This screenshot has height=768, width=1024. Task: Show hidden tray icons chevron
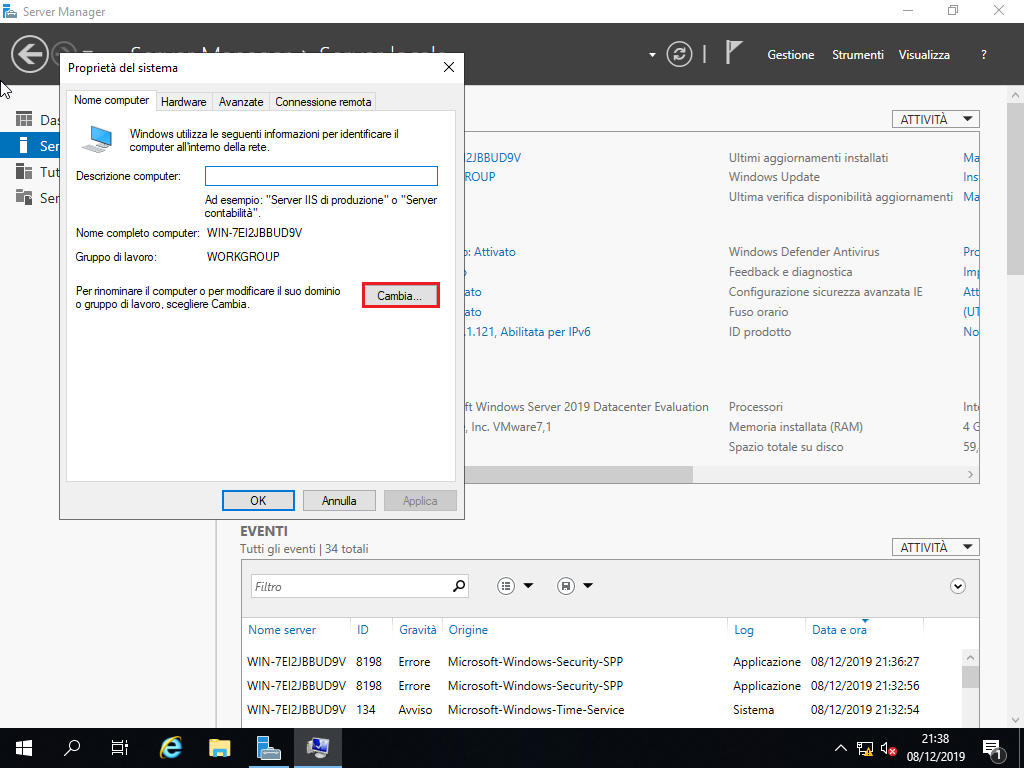click(841, 748)
